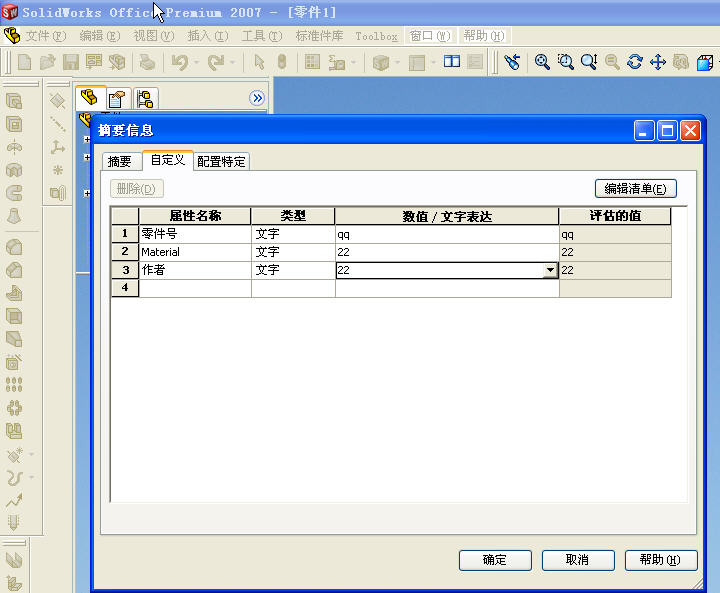Click the 文字 type cell in 零件号 row

pyautogui.click(x=293, y=234)
